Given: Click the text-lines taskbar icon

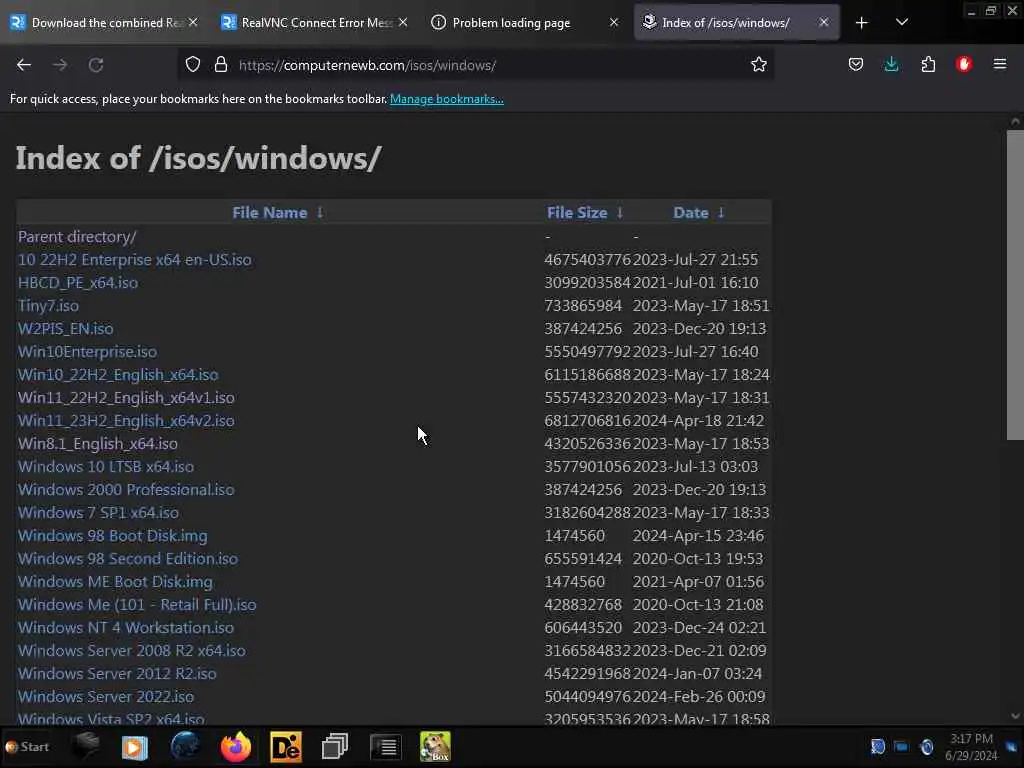Looking at the screenshot, I should [x=386, y=746].
